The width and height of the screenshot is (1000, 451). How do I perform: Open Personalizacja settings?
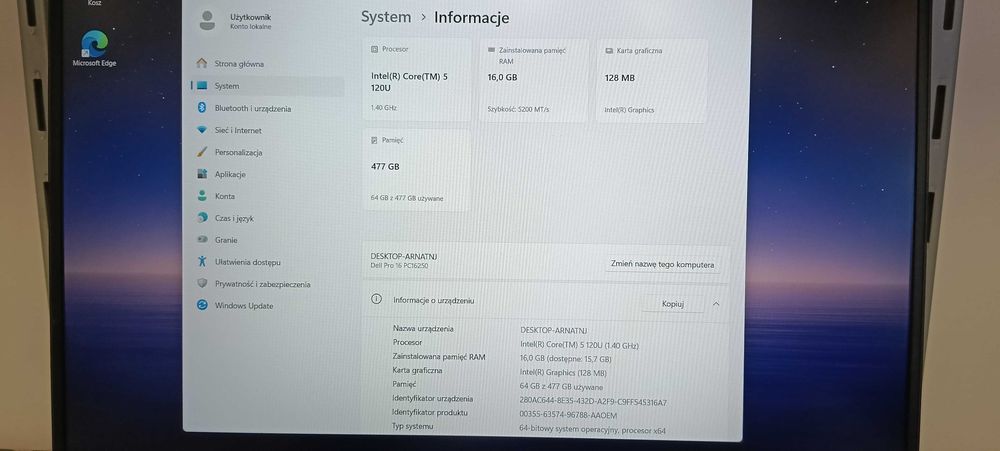coord(239,152)
